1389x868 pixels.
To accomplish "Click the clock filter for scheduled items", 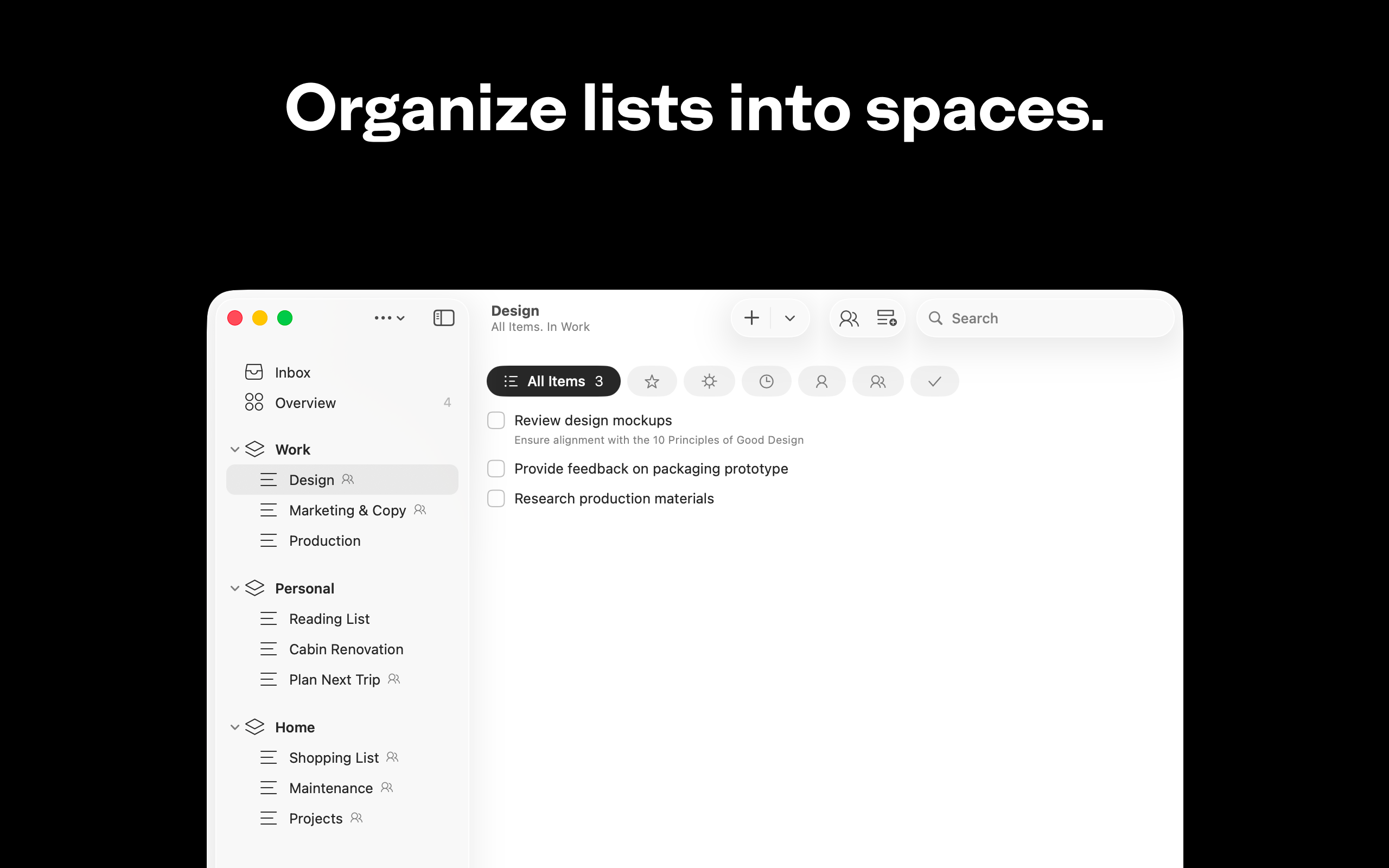I will click(766, 381).
